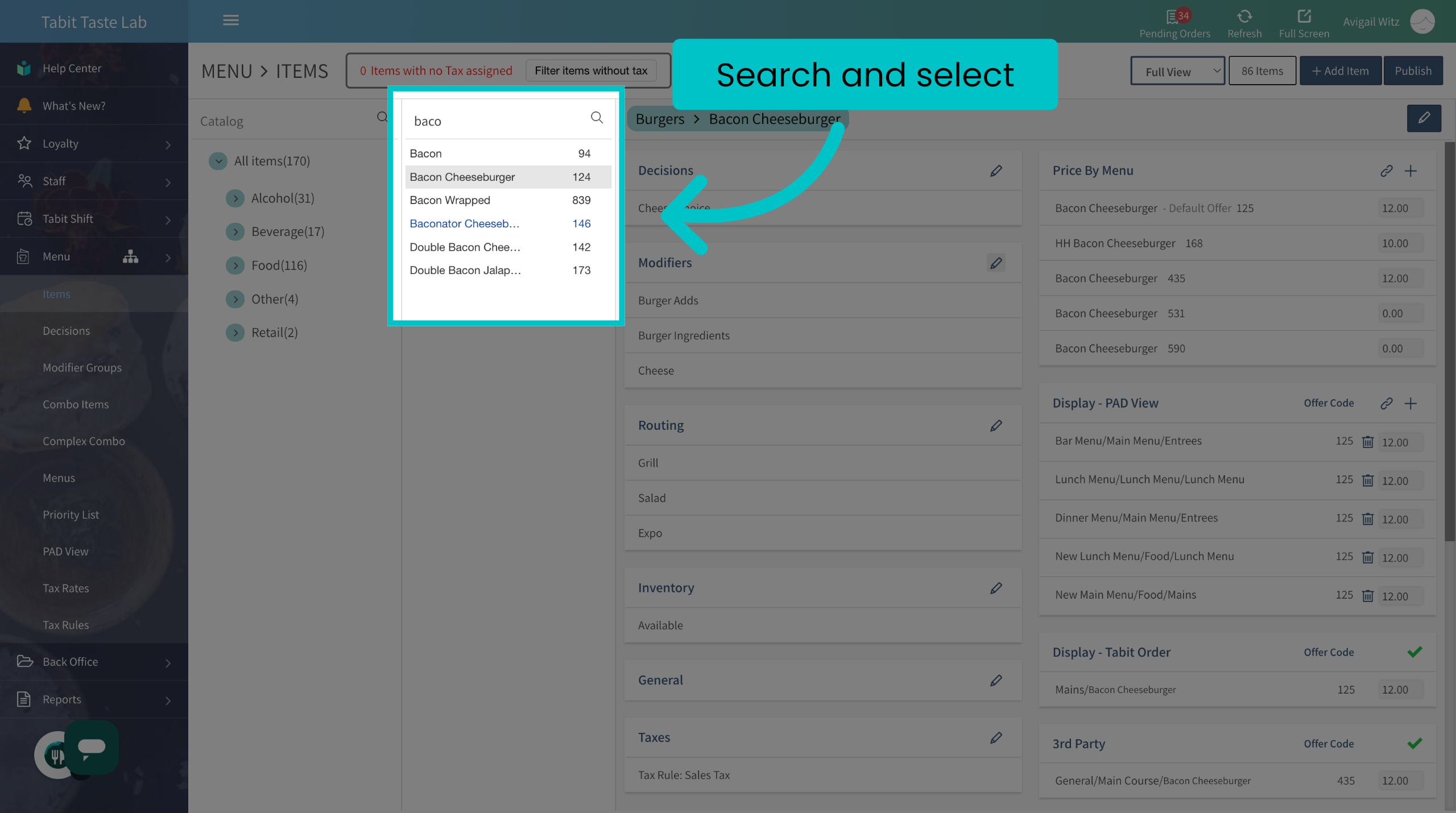Screen dimensions: 1456x813
Task: Click the Help Center cube icon
Action: coord(24,68)
